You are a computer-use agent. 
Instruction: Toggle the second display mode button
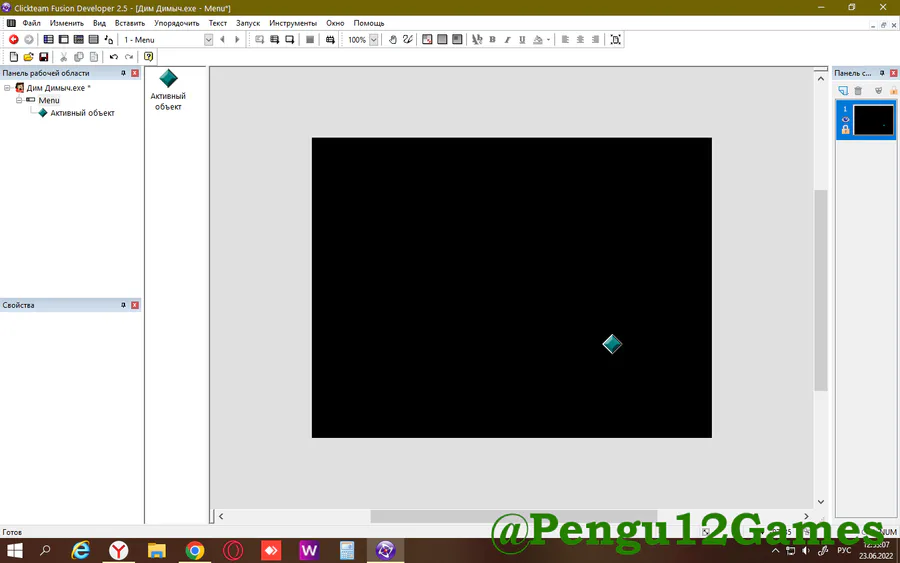(x=442, y=40)
